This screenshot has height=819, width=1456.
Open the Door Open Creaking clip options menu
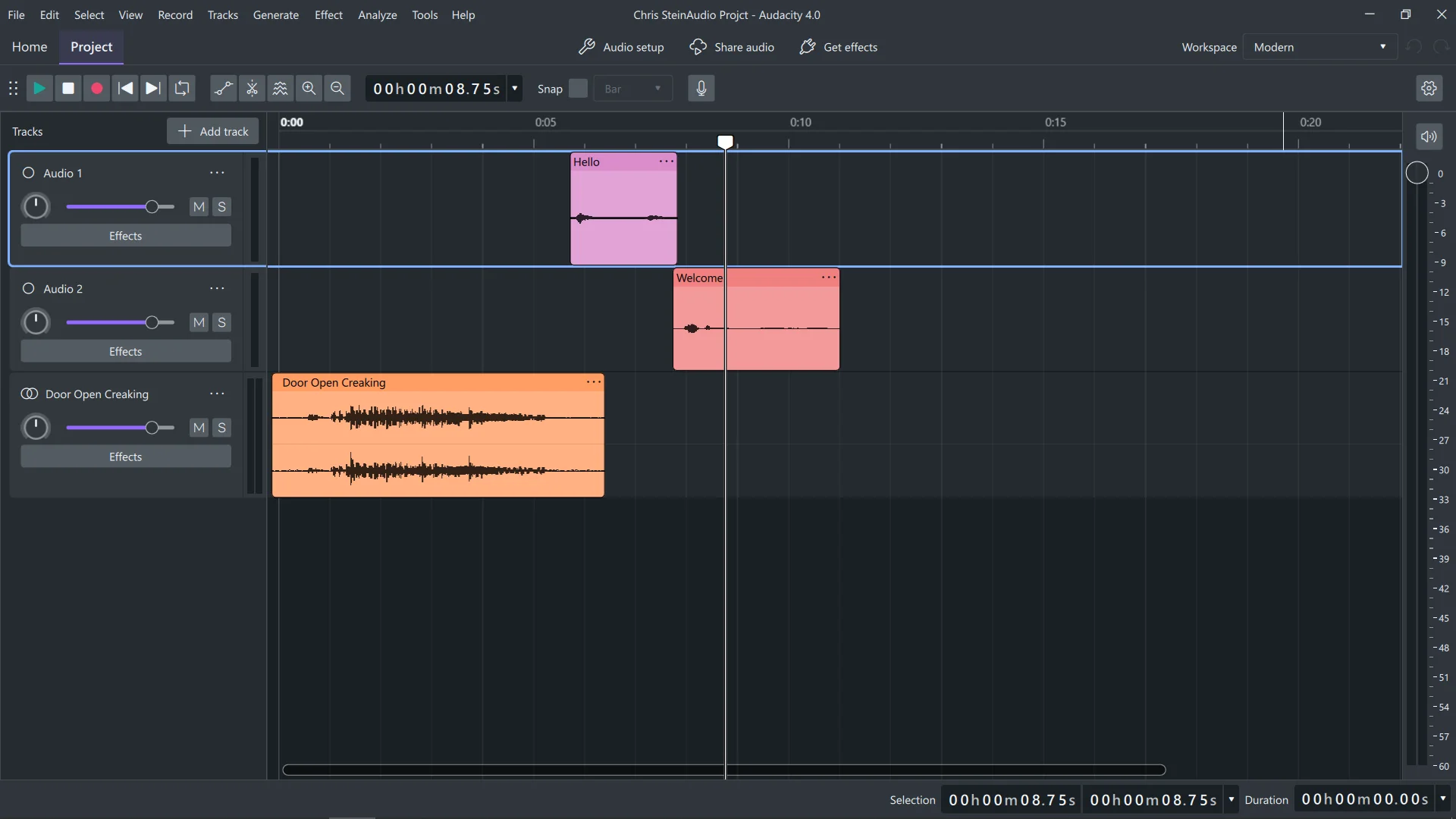(x=594, y=382)
